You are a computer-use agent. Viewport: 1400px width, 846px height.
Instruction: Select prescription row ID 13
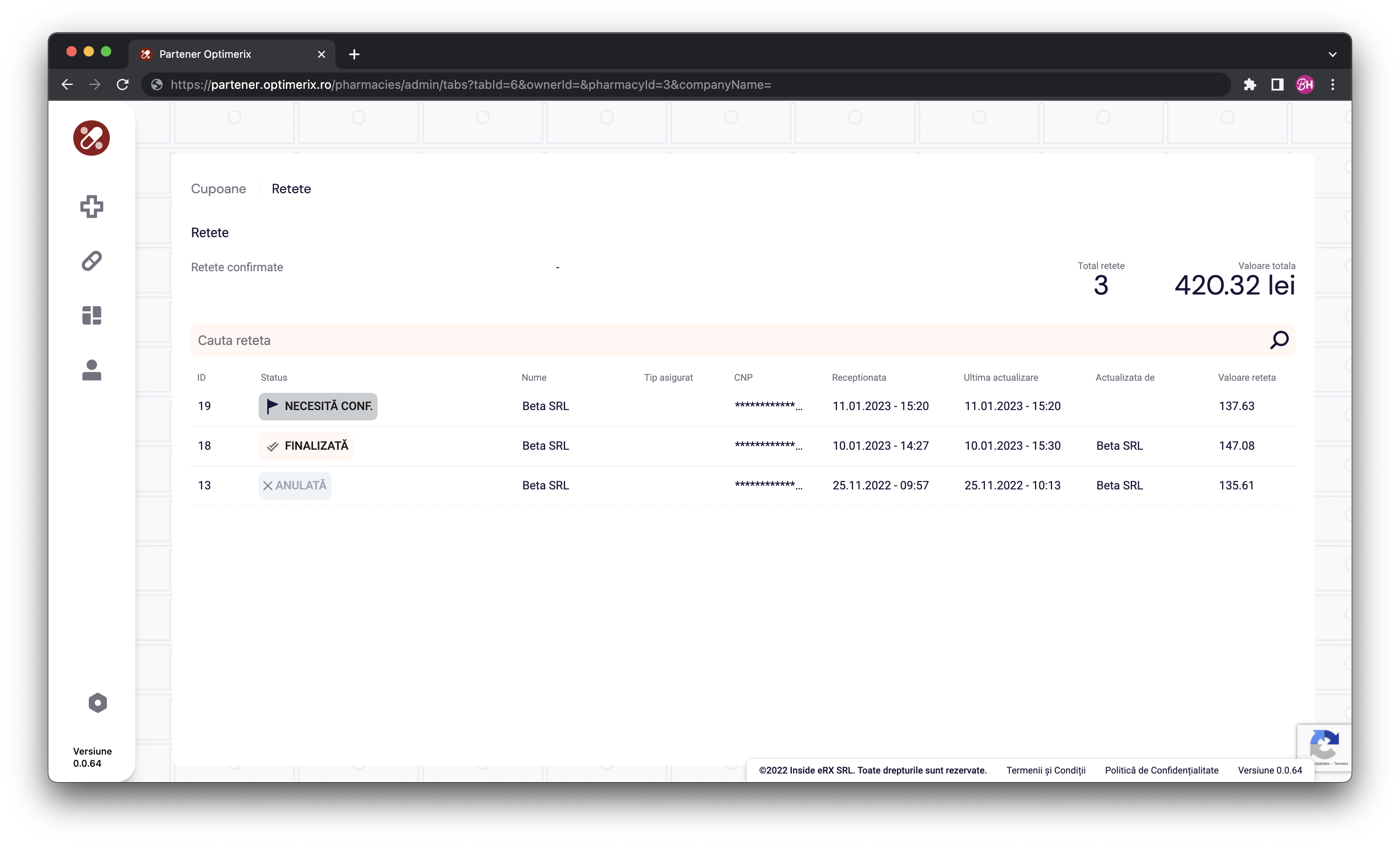[743, 485]
